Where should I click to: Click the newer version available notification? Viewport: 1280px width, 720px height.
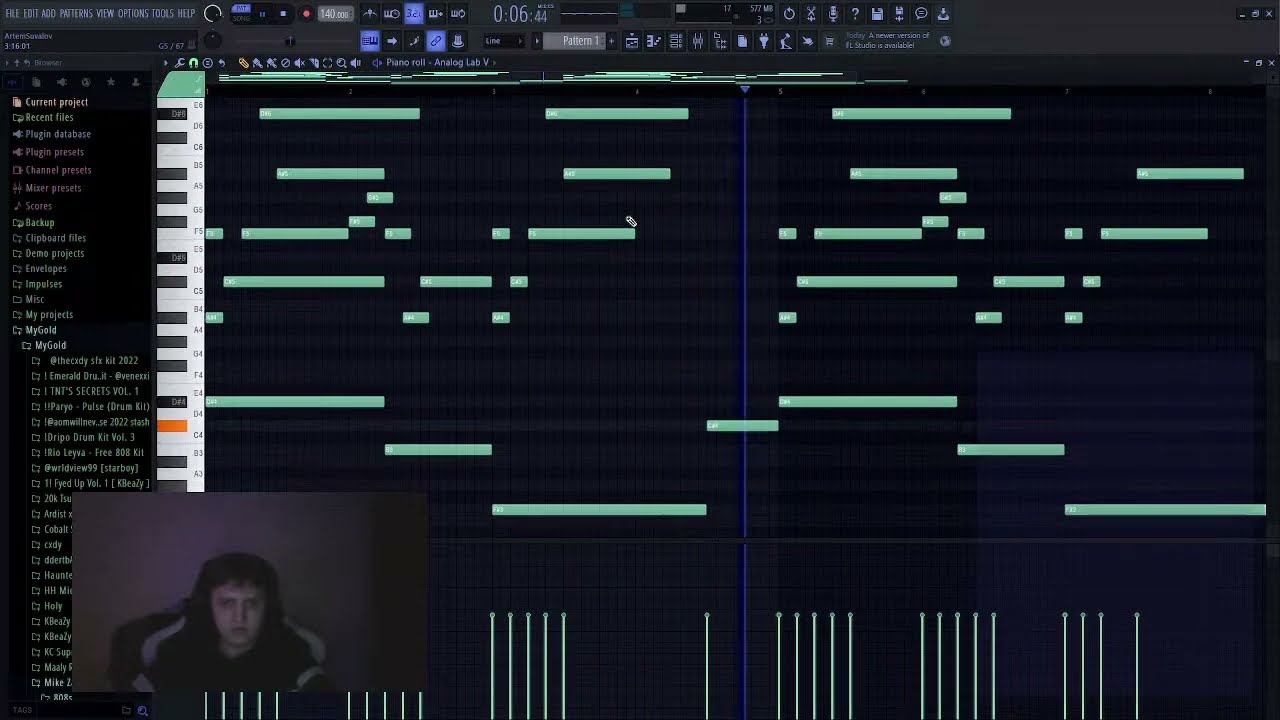pyautogui.click(x=888, y=41)
